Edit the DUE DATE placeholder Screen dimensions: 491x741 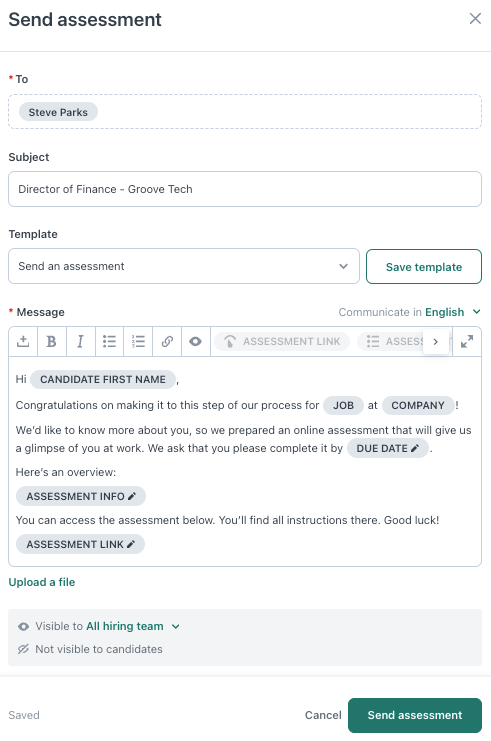coord(388,448)
